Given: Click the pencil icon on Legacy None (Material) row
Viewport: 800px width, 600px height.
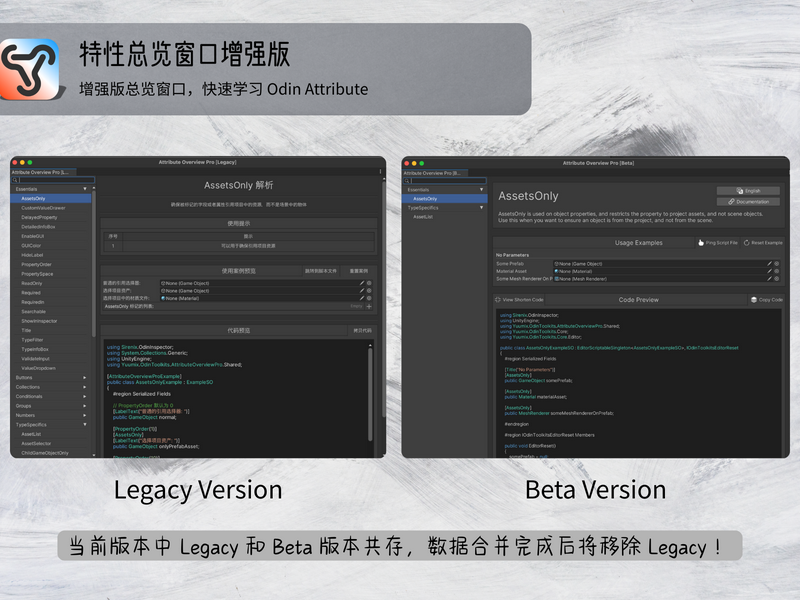Looking at the screenshot, I should 362,298.
